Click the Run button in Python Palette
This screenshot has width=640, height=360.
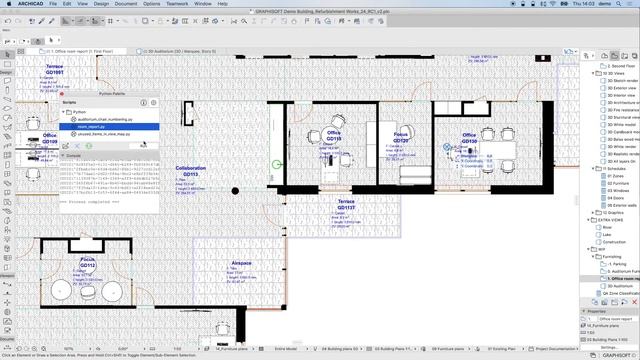pyautogui.click(x=143, y=146)
